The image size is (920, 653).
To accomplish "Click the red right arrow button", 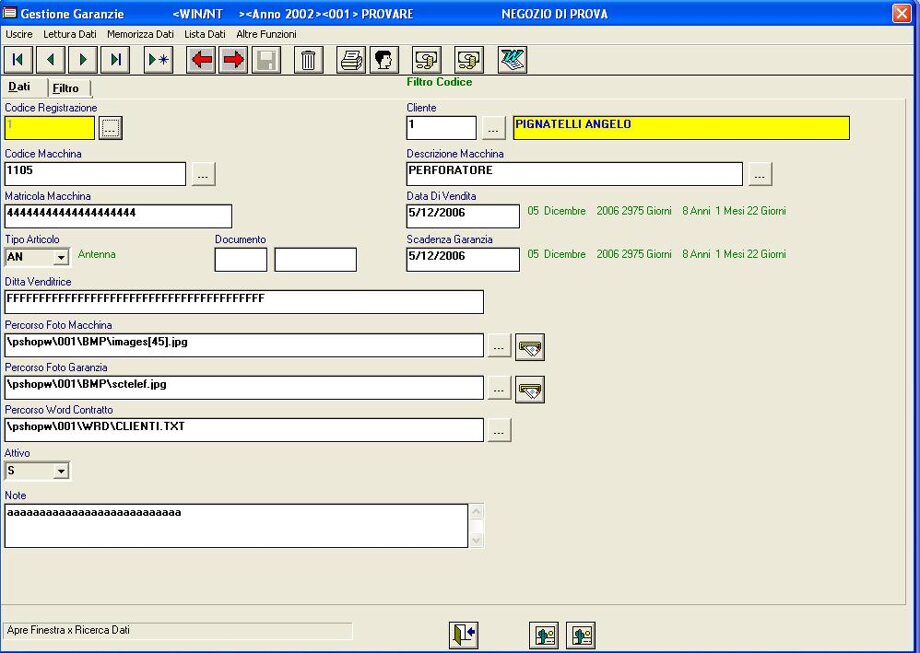I will click(233, 60).
